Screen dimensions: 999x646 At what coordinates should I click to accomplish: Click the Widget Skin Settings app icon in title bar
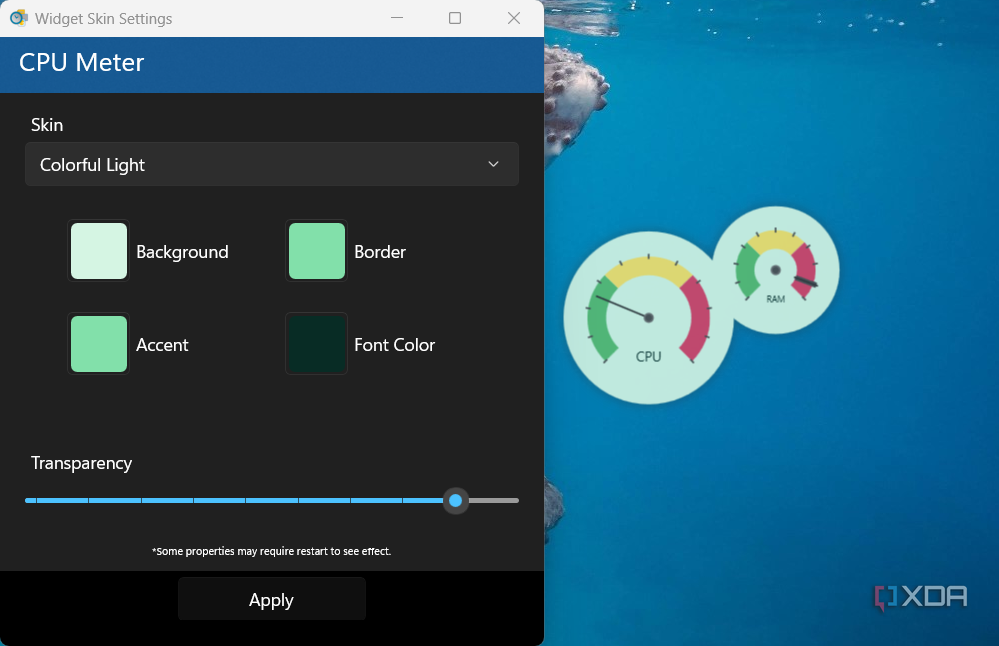[x=18, y=18]
